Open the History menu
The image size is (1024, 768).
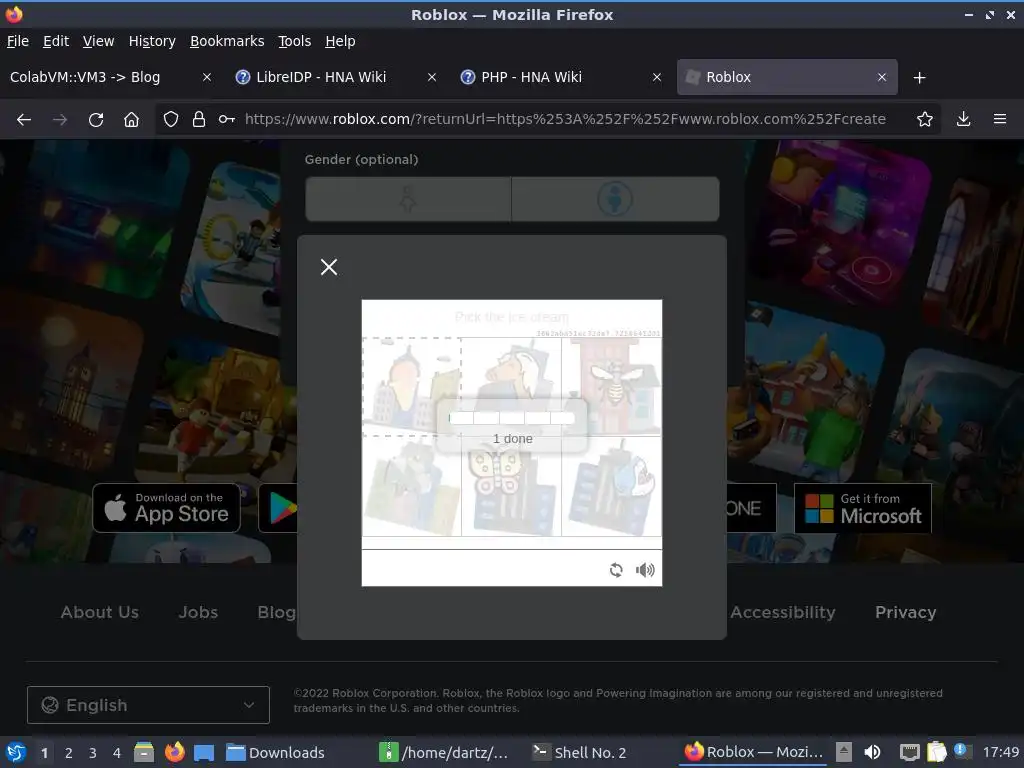click(x=152, y=41)
